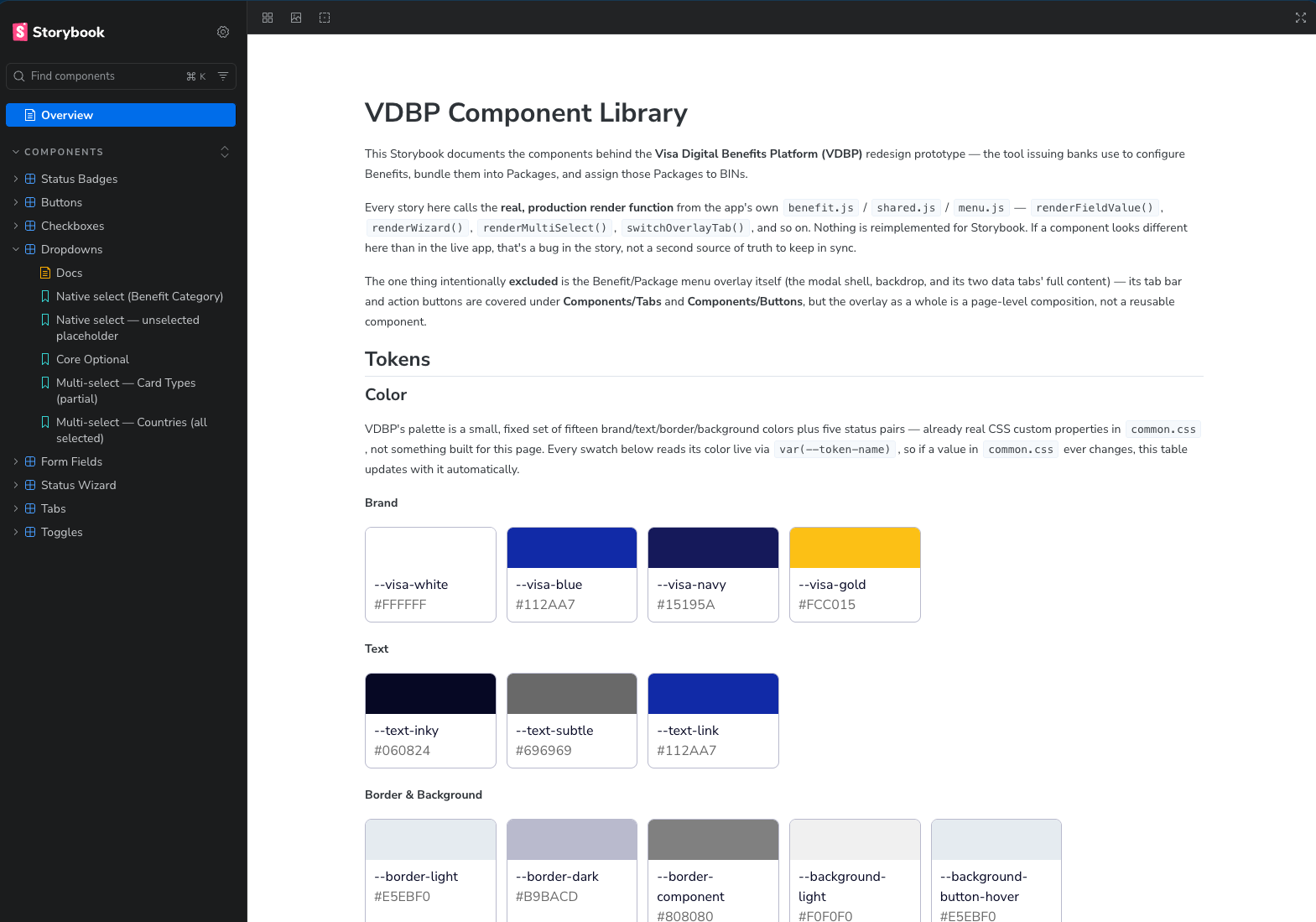Open Multi-select Countries (all selected) story

(x=121, y=430)
